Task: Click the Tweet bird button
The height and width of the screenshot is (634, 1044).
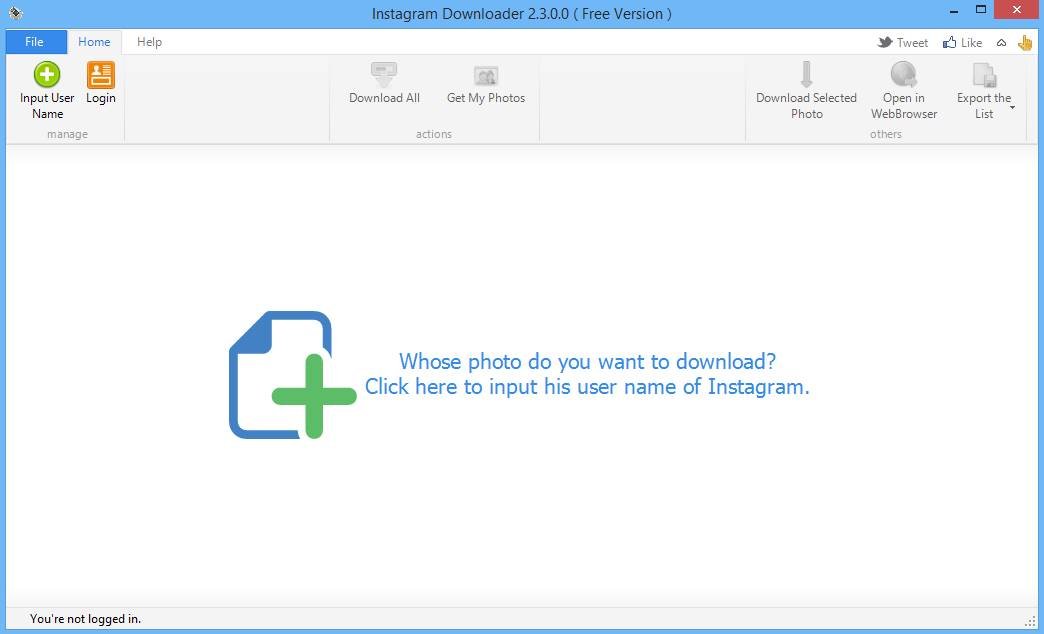Action: pos(903,43)
